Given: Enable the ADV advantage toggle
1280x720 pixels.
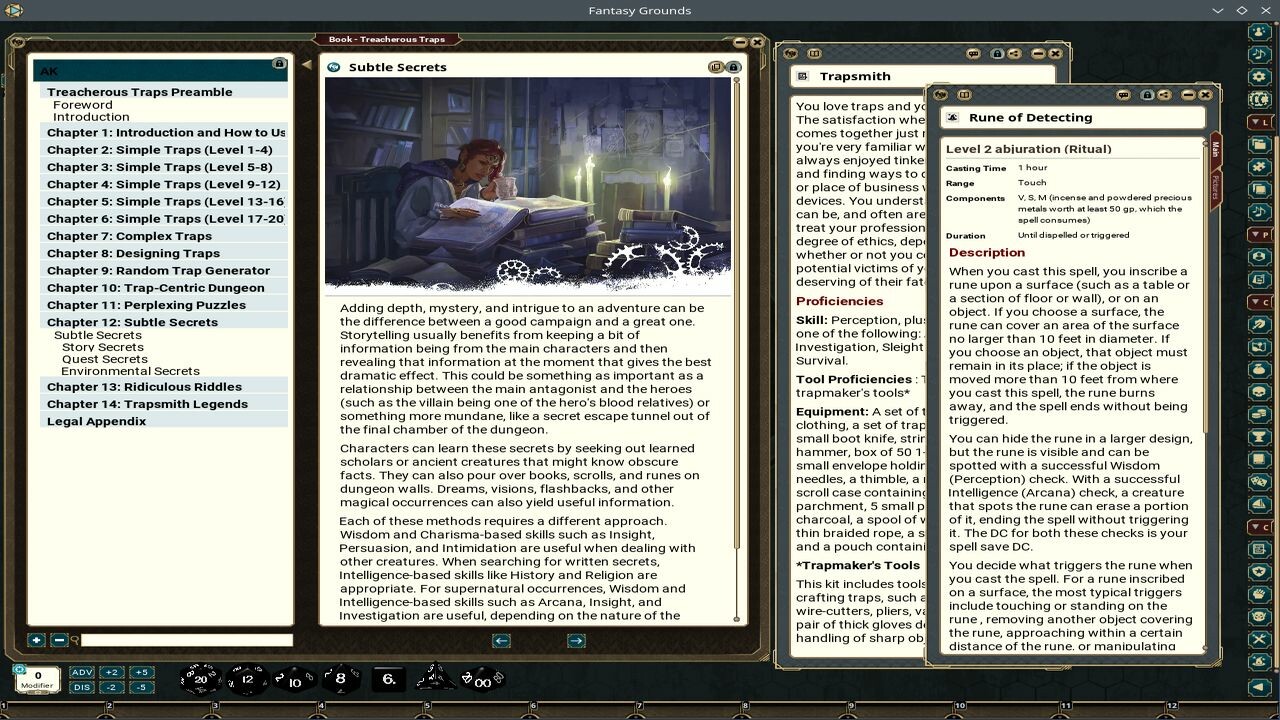Looking at the screenshot, I should (x=80, y=672).
